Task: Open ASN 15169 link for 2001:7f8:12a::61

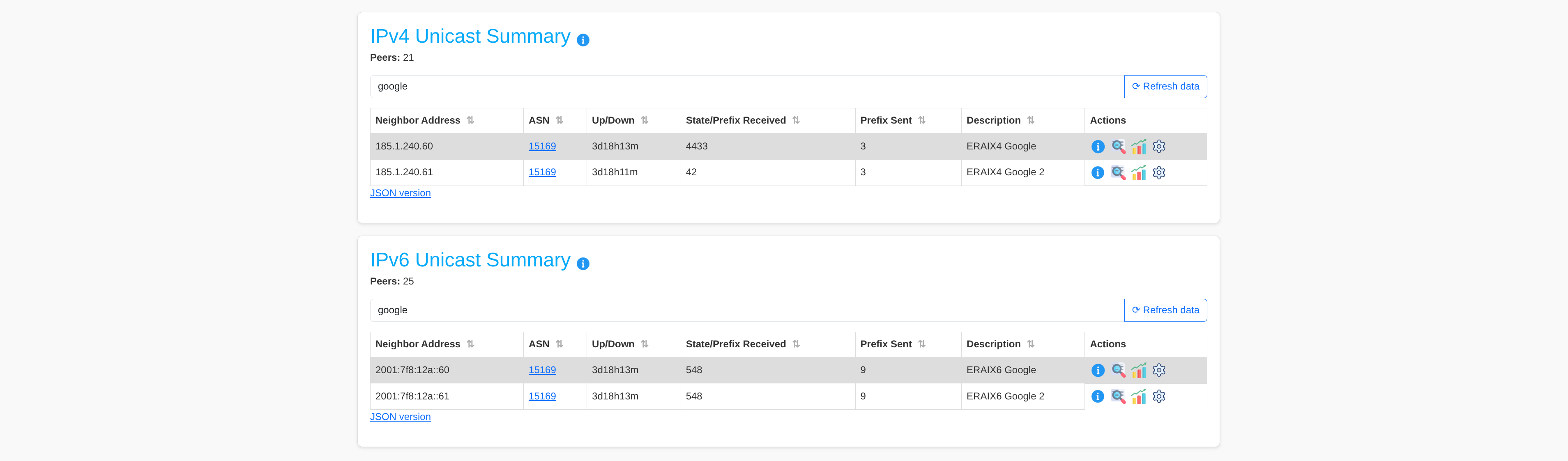Action: tap(542, 397)
